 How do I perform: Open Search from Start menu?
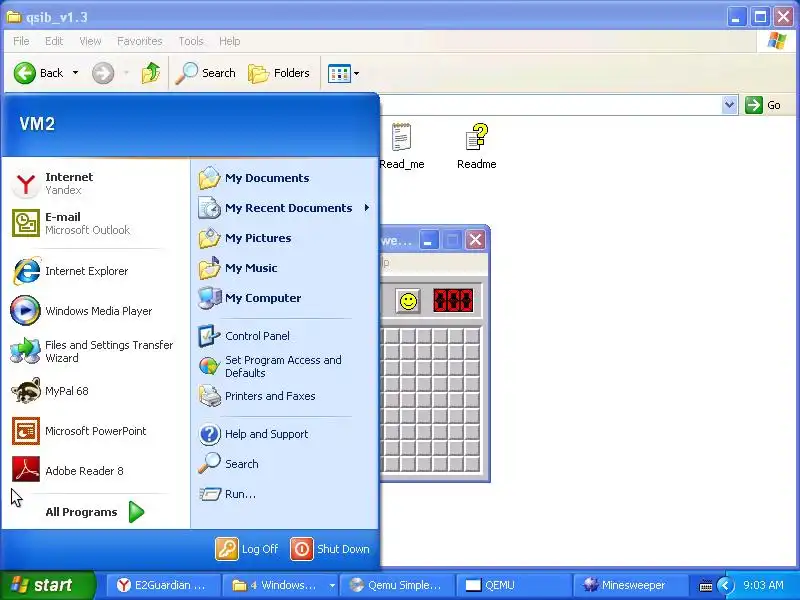click(x=284, y=464)
